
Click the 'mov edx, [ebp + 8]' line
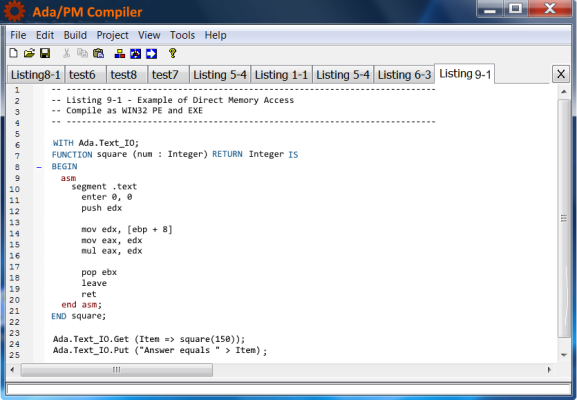click(x=127, y=230)
